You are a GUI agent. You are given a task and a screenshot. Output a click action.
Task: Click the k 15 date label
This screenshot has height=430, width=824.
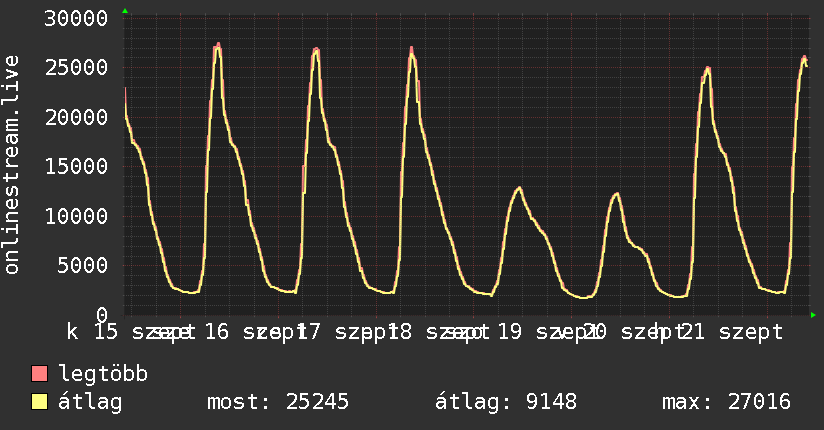click(x=92, y=332)
